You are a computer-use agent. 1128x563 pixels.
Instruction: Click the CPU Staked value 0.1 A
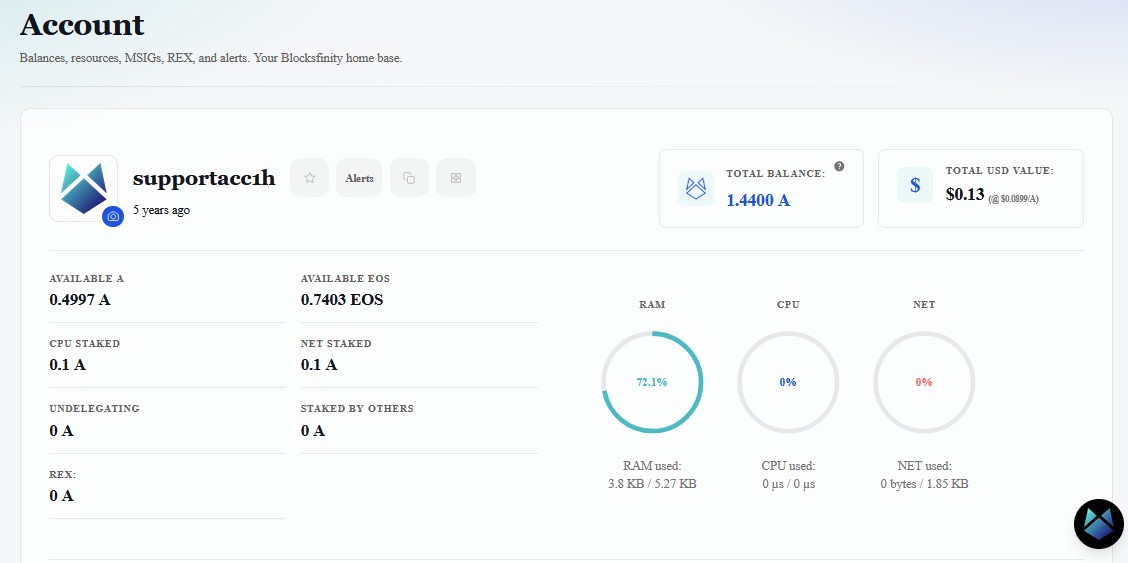coord(68,365)
